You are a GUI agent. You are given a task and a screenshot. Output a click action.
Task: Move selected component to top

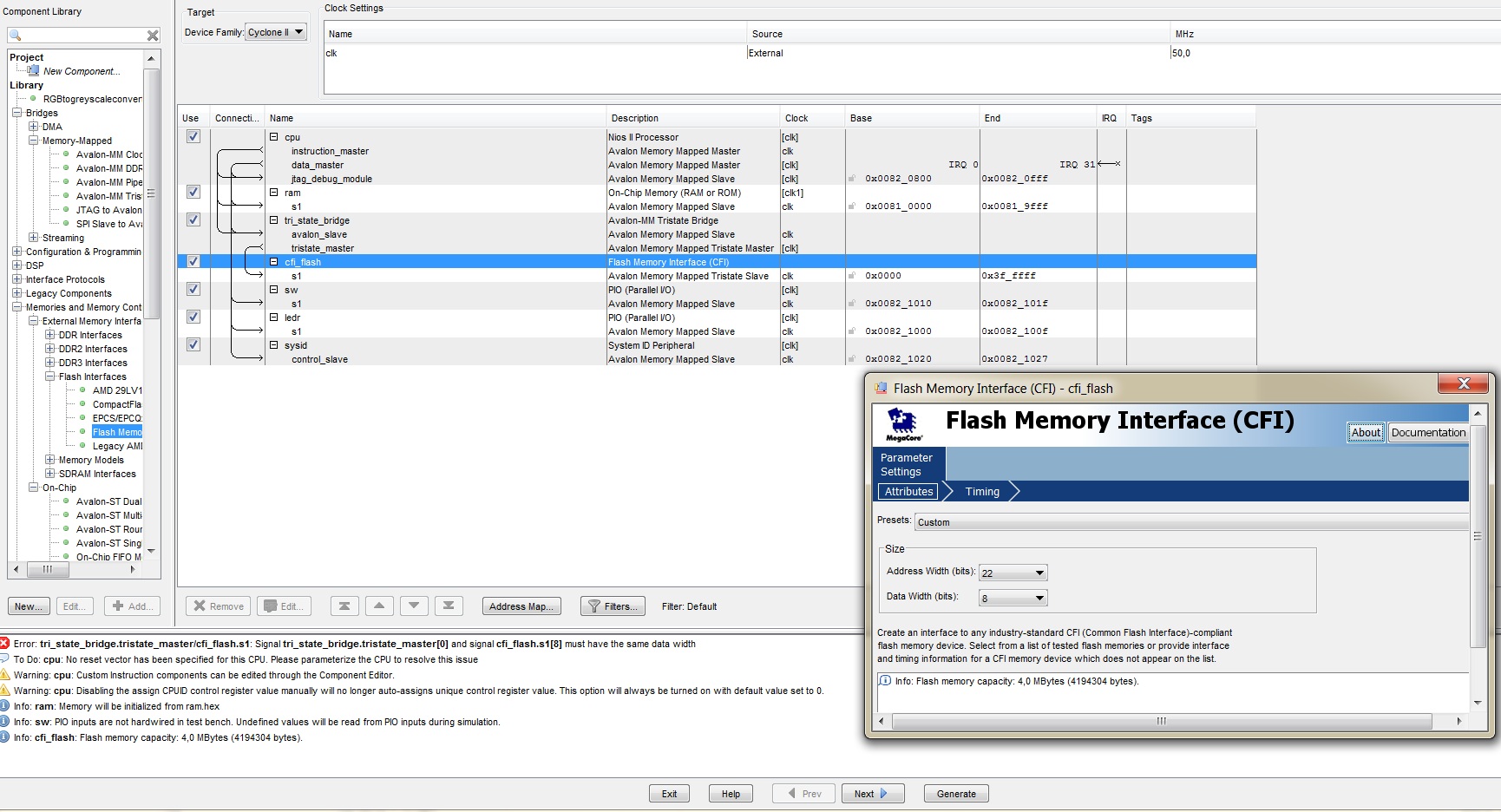[344, 606]
